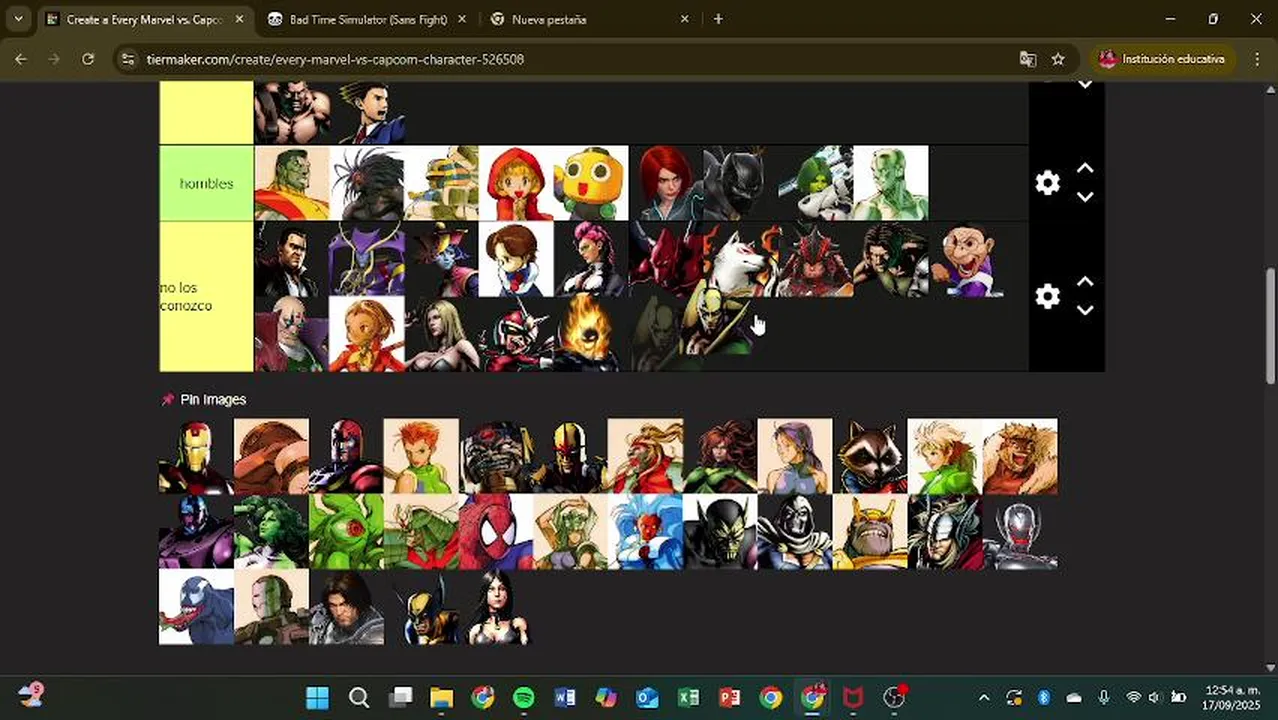Pick the Sabretooth character image

click(x=1020, y=456)
